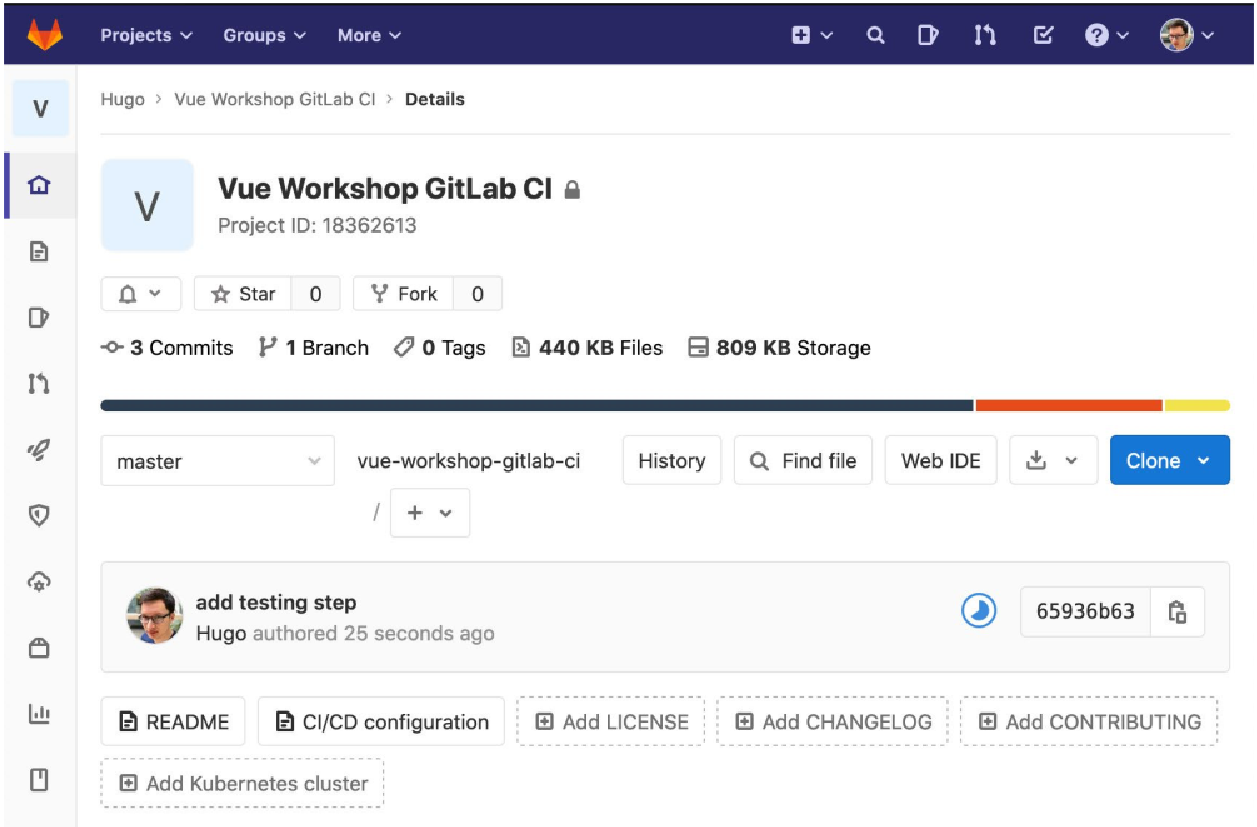Viewport: 1257px width, 827px height.
Task: Click the project V avatar in sidebar
Action: [x=41, y=108]
